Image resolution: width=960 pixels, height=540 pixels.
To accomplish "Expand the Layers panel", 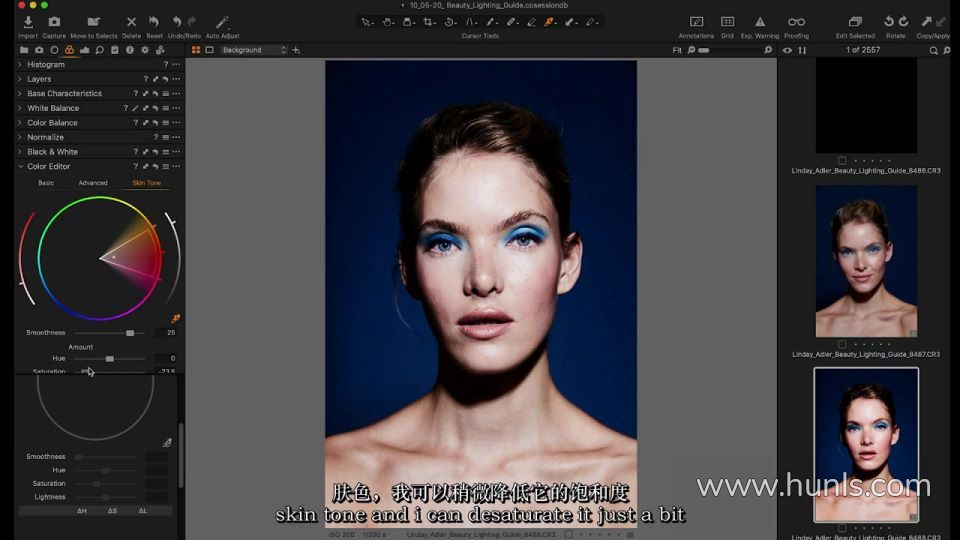I will click(20, 79).
